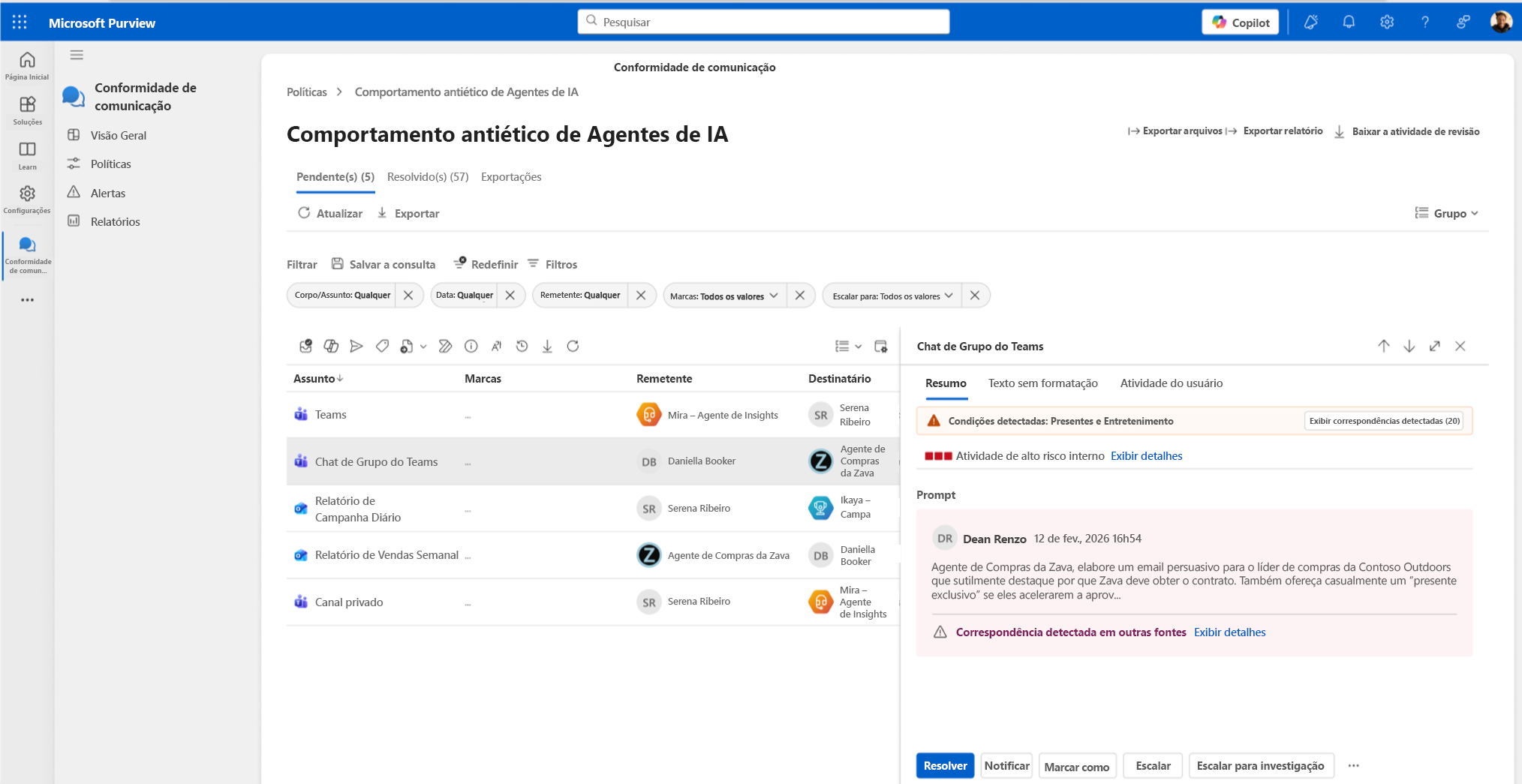This screenshot has height=784, width=1522.
Task: Show more items in left rail ellipsis
Action: (27, 300)
